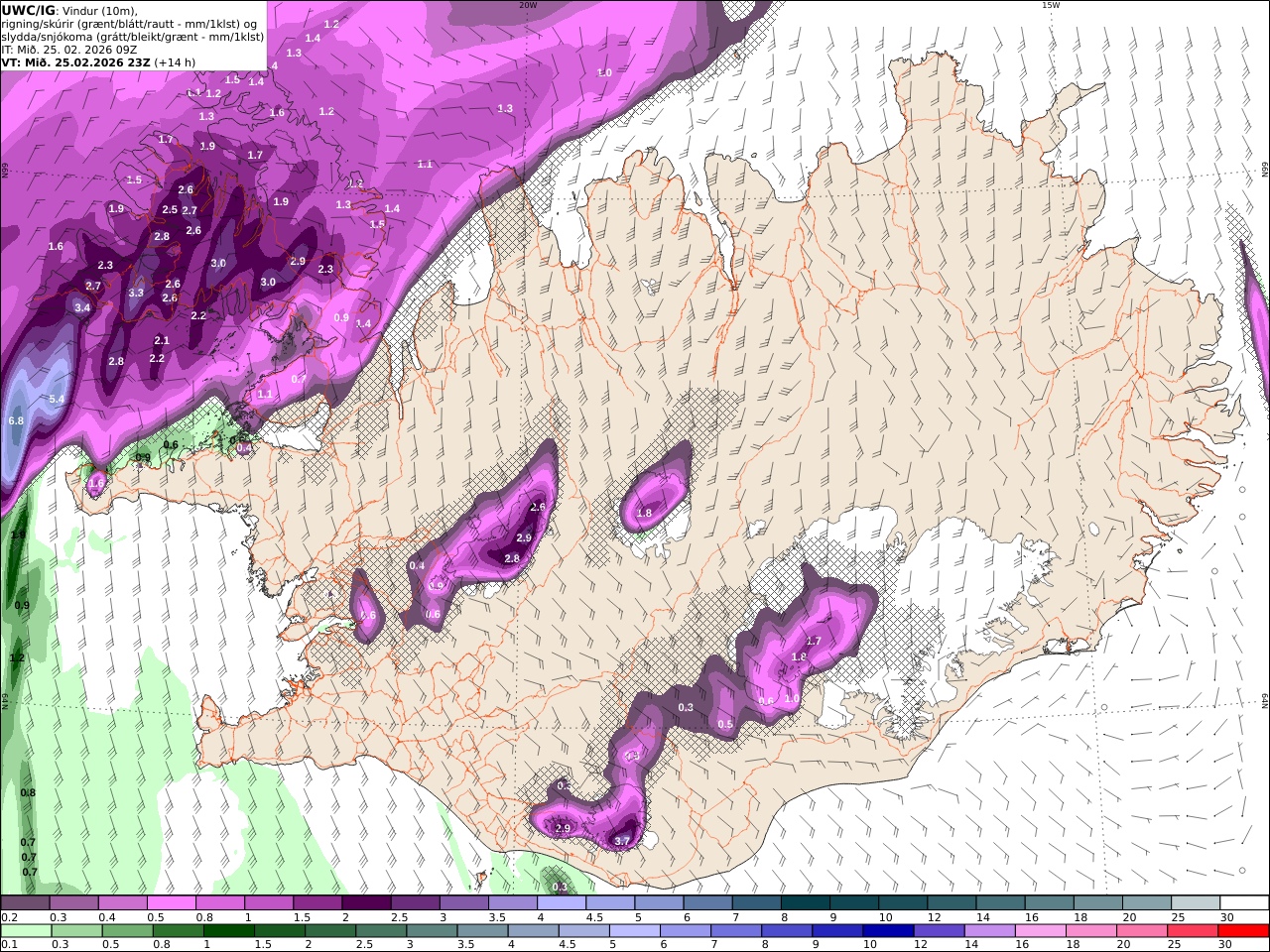1270x952 pixels.
Task: Click the 5.4 snowfall value on the map
Action: [x=57, y=399]
